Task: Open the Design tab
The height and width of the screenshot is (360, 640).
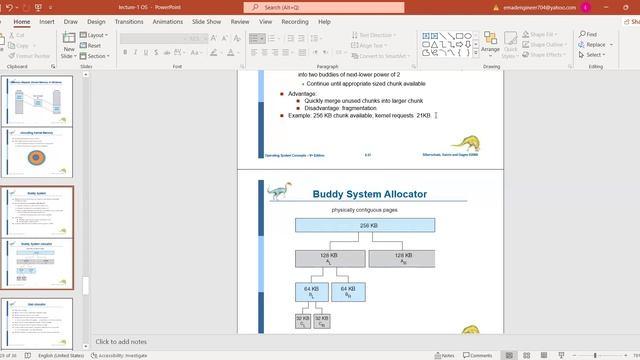Action: pyautogui.click(x=96, y=22)
